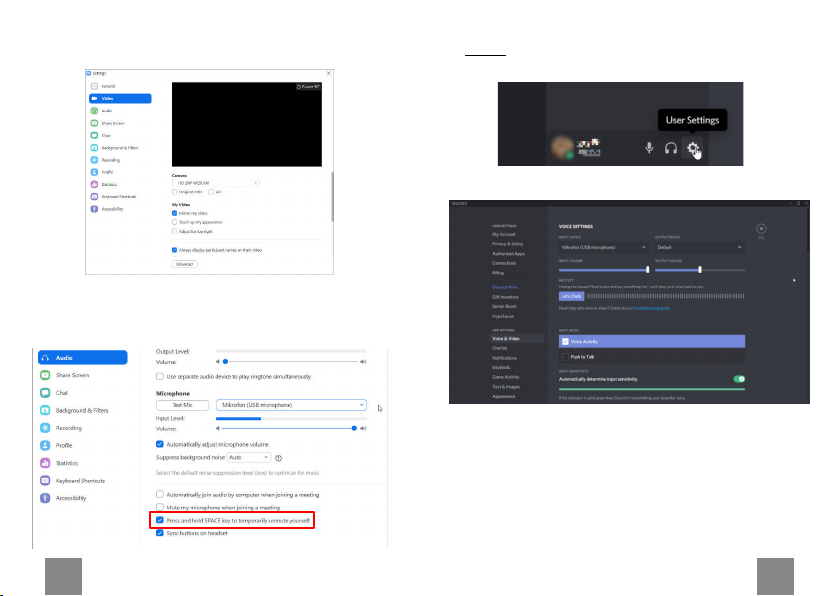Image resolution: width=840 pixels, height=596 pixels.
Task: Enable Mute my microphone when joining
Action: click(x=160, y=507)
